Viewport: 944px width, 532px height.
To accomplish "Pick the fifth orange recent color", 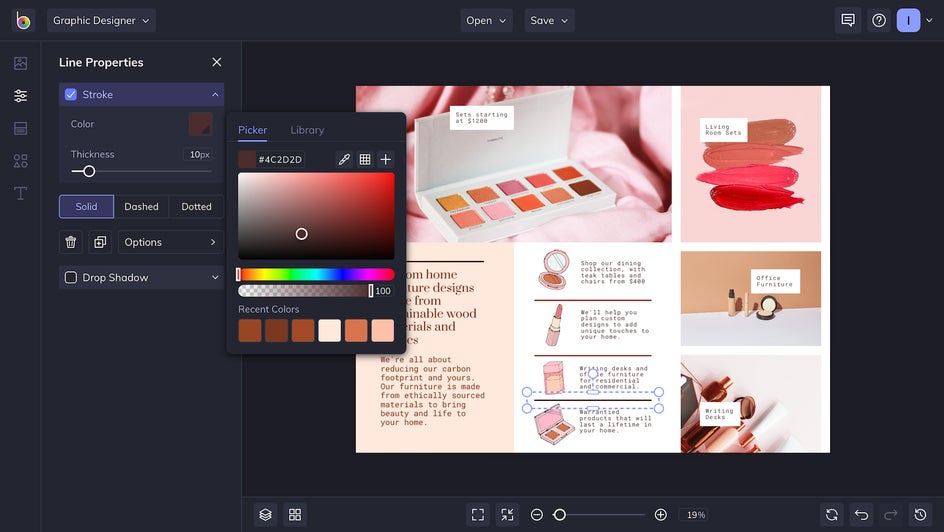I will click(356, 330).
